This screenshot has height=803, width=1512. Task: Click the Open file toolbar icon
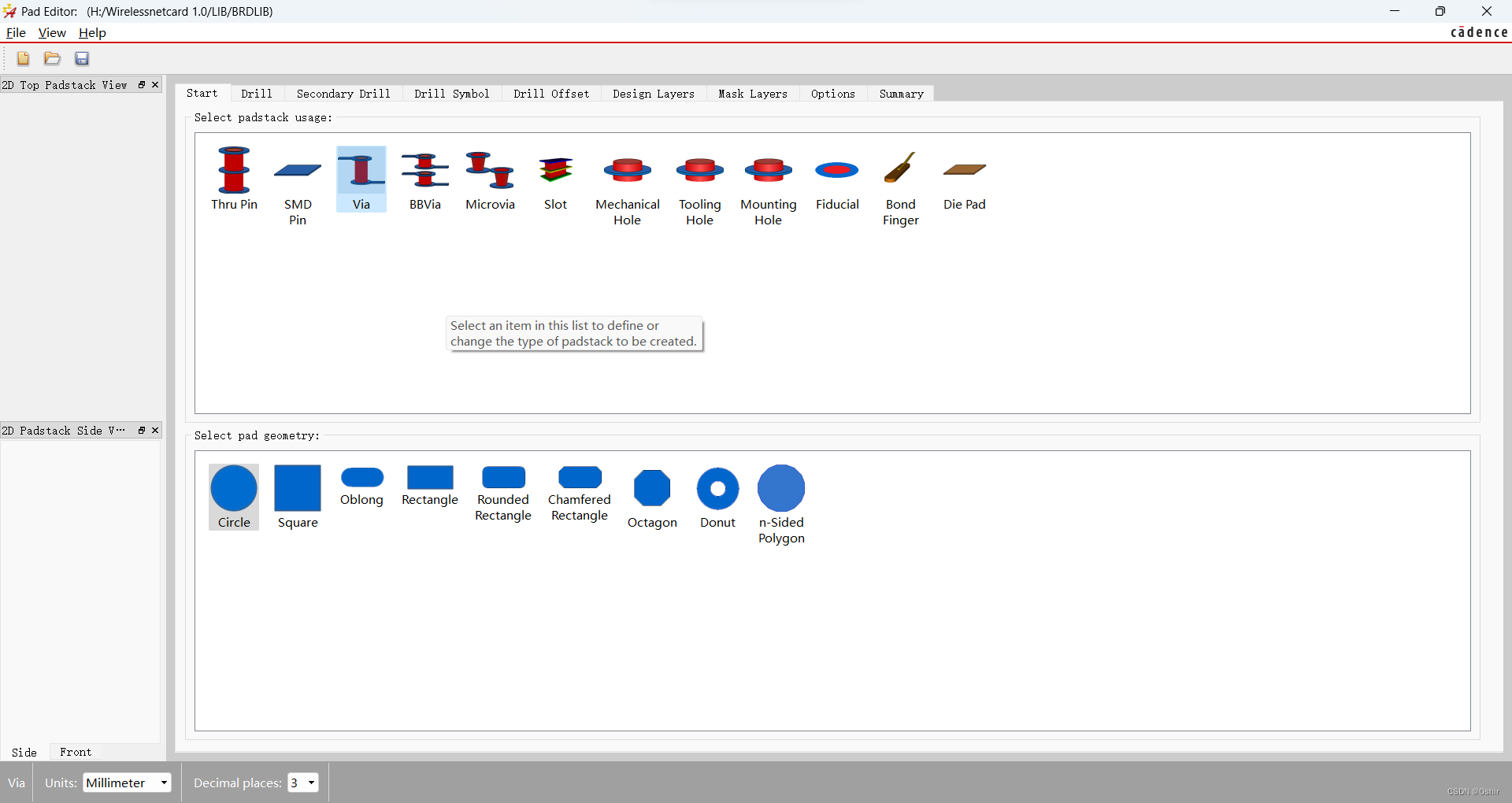pyautogui.click(x=52, y=58)
